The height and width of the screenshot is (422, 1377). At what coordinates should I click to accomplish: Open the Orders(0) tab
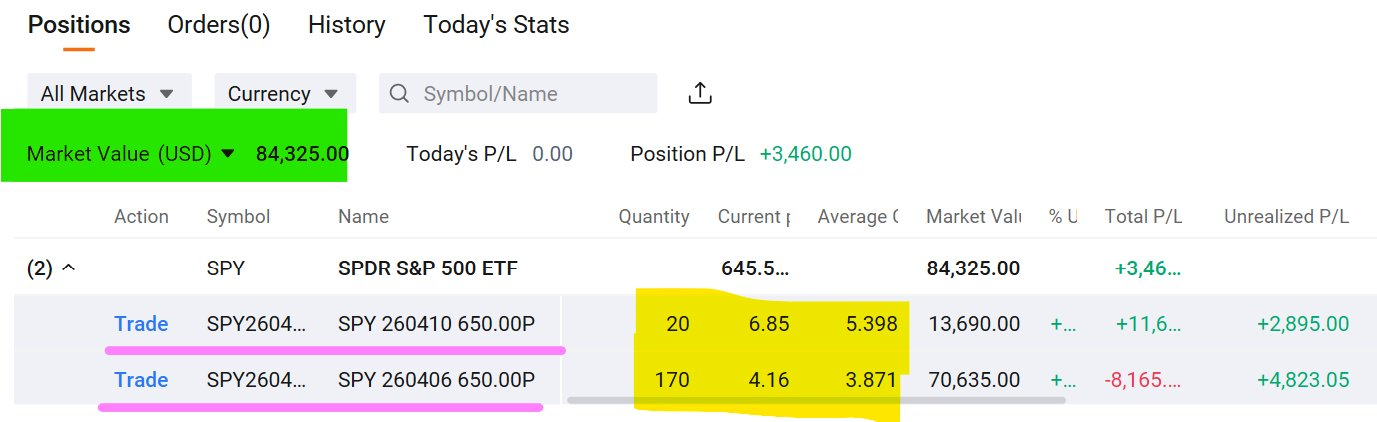219,25
